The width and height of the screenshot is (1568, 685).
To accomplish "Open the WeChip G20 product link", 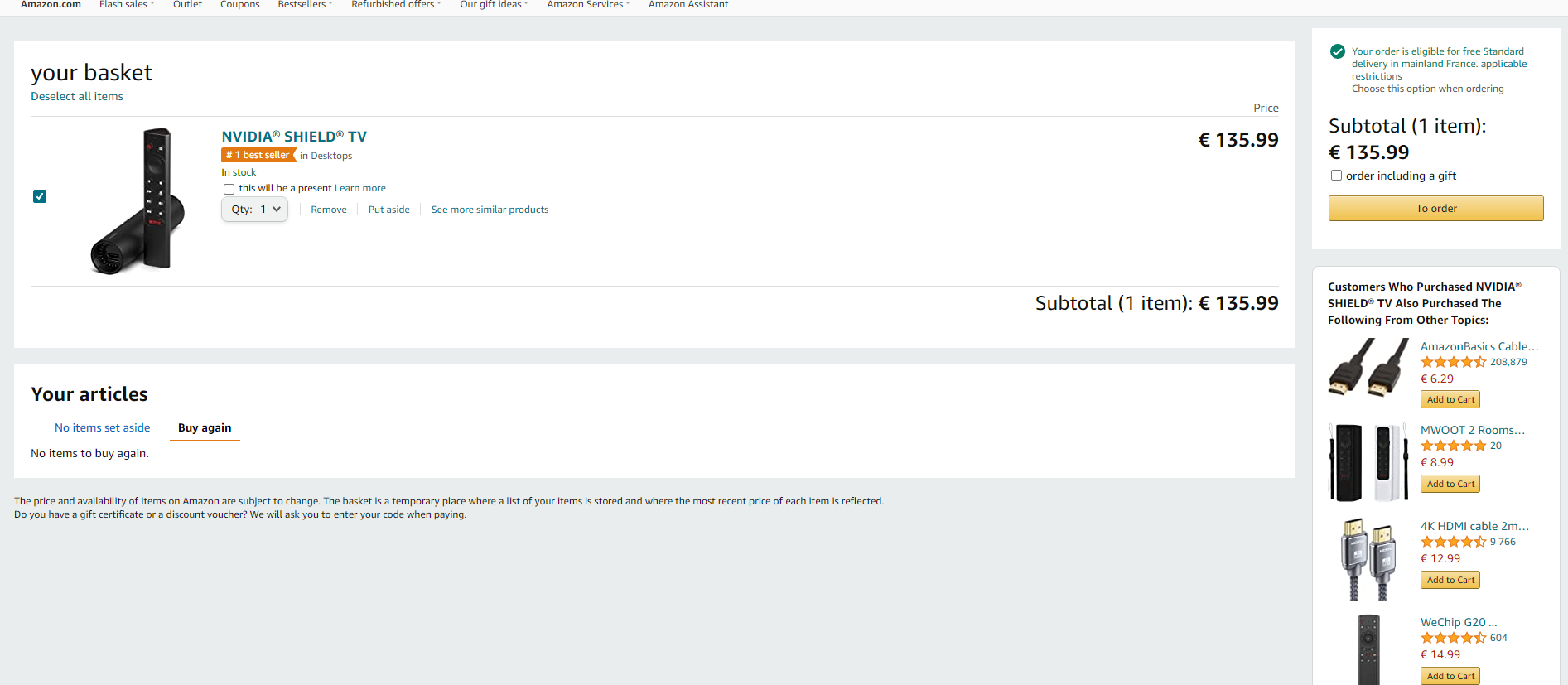I will pyautogui.click(x=1459, y=622).
